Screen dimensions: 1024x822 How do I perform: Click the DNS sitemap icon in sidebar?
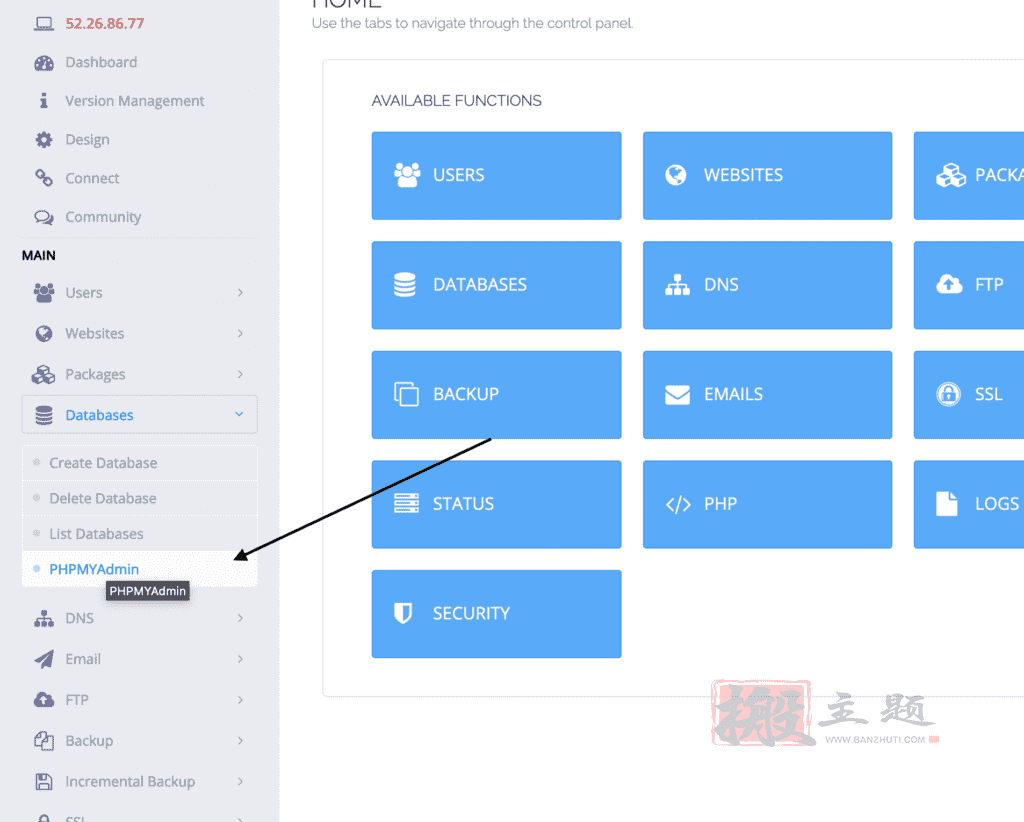pos(44,618)
